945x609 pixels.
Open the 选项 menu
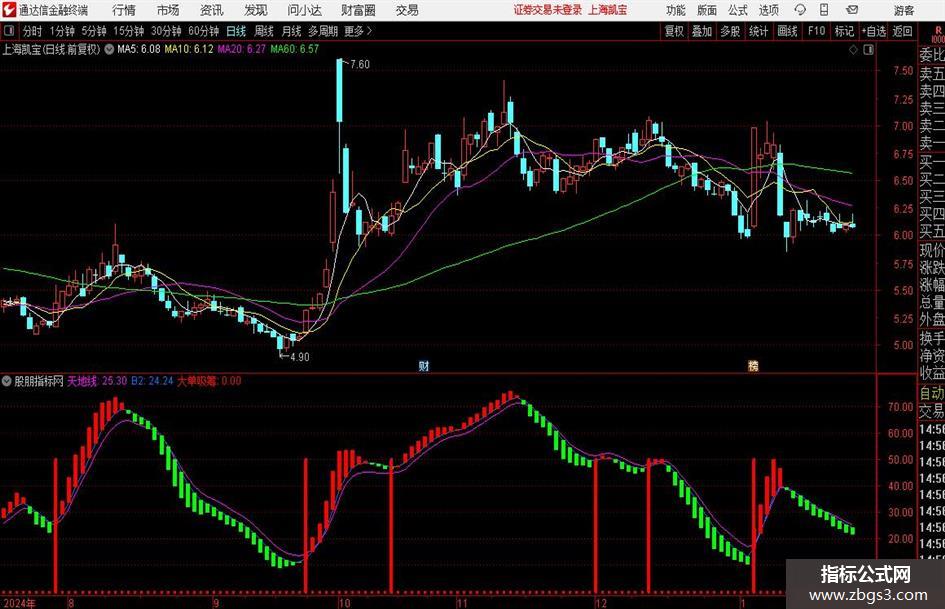[x=768, y=10]
